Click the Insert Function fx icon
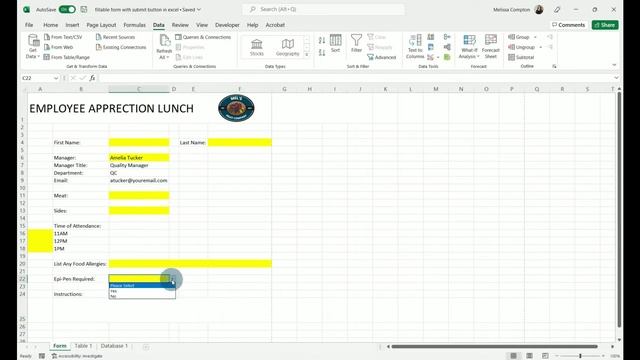640x360 pixels. (93, 78)
